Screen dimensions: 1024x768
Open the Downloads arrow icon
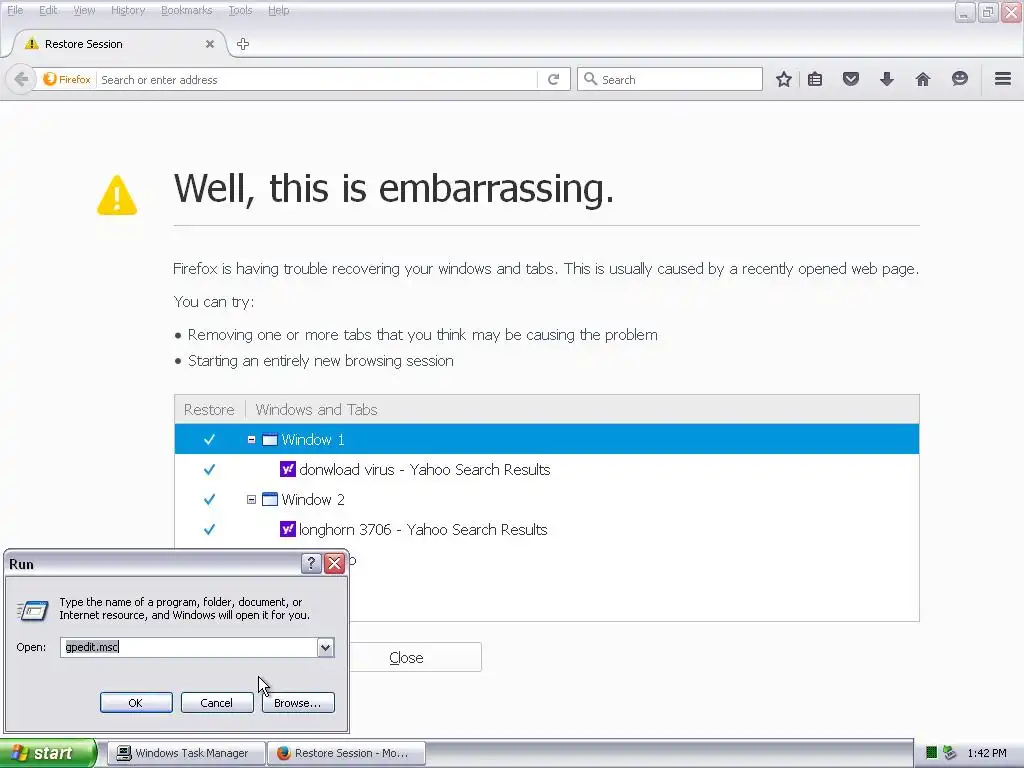tap(886, 79)
